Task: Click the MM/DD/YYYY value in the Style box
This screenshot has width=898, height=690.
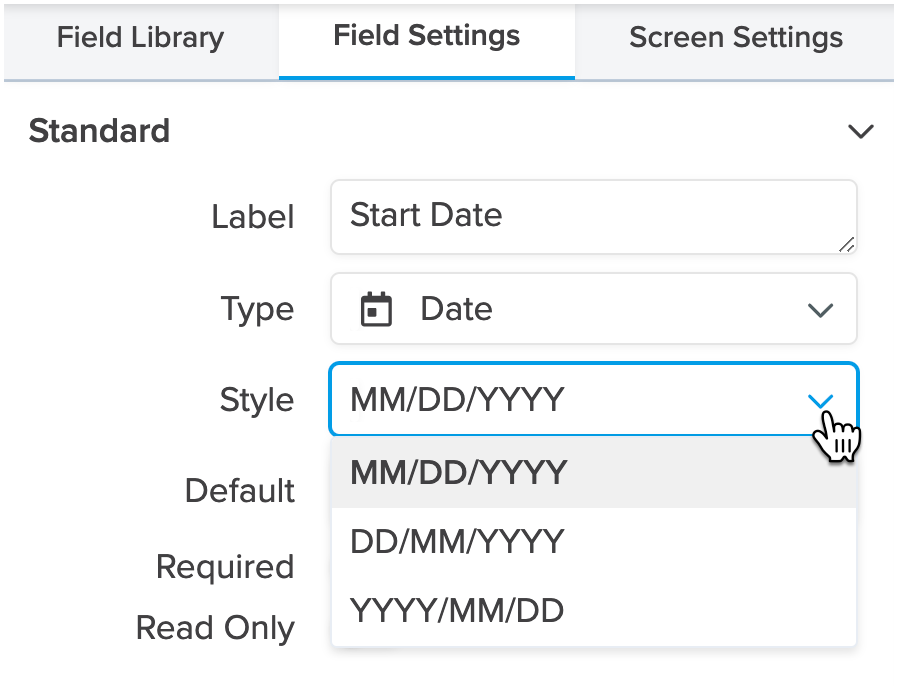Action: point(457,400)
